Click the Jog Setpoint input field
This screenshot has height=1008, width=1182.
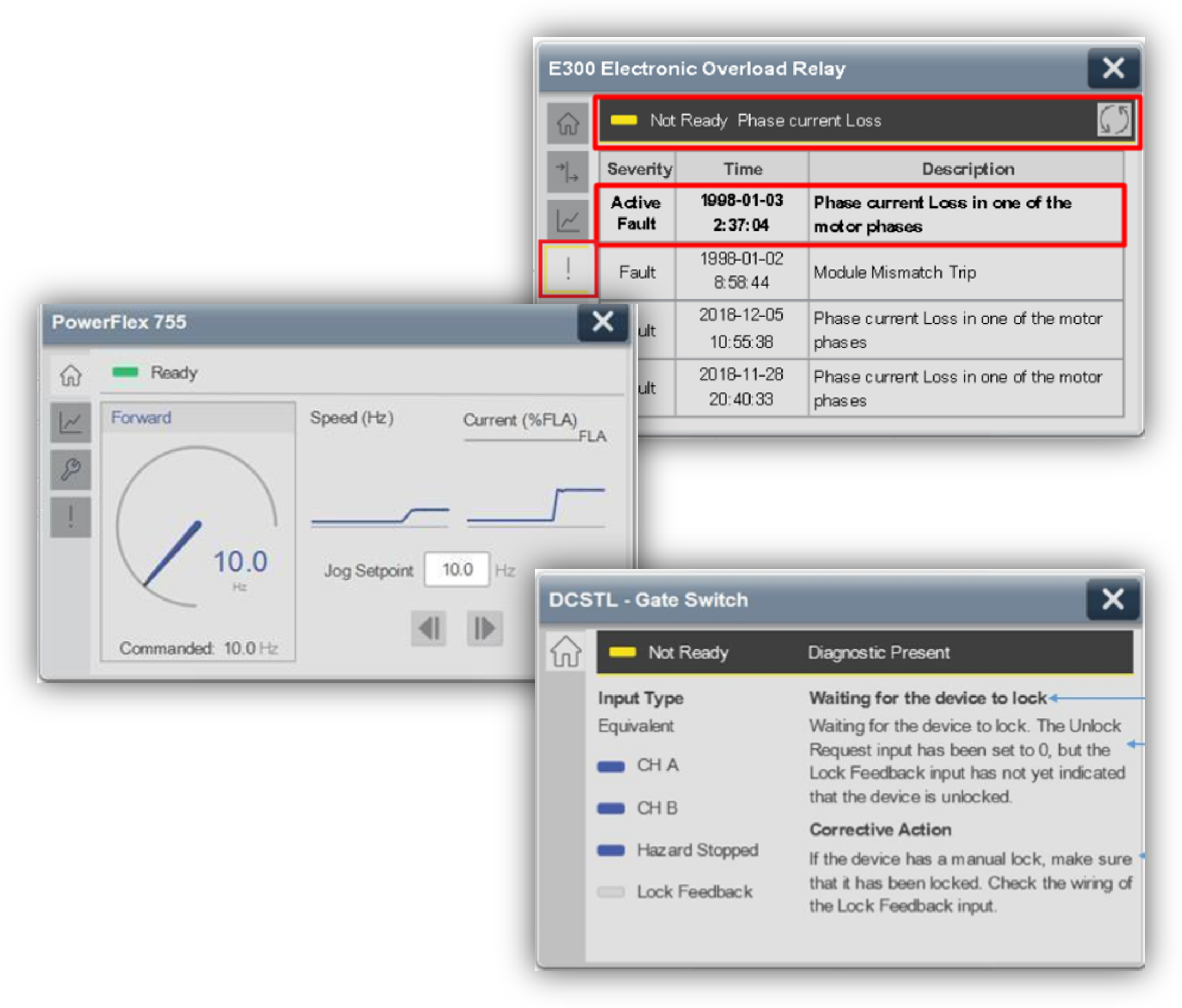point(457,569)
